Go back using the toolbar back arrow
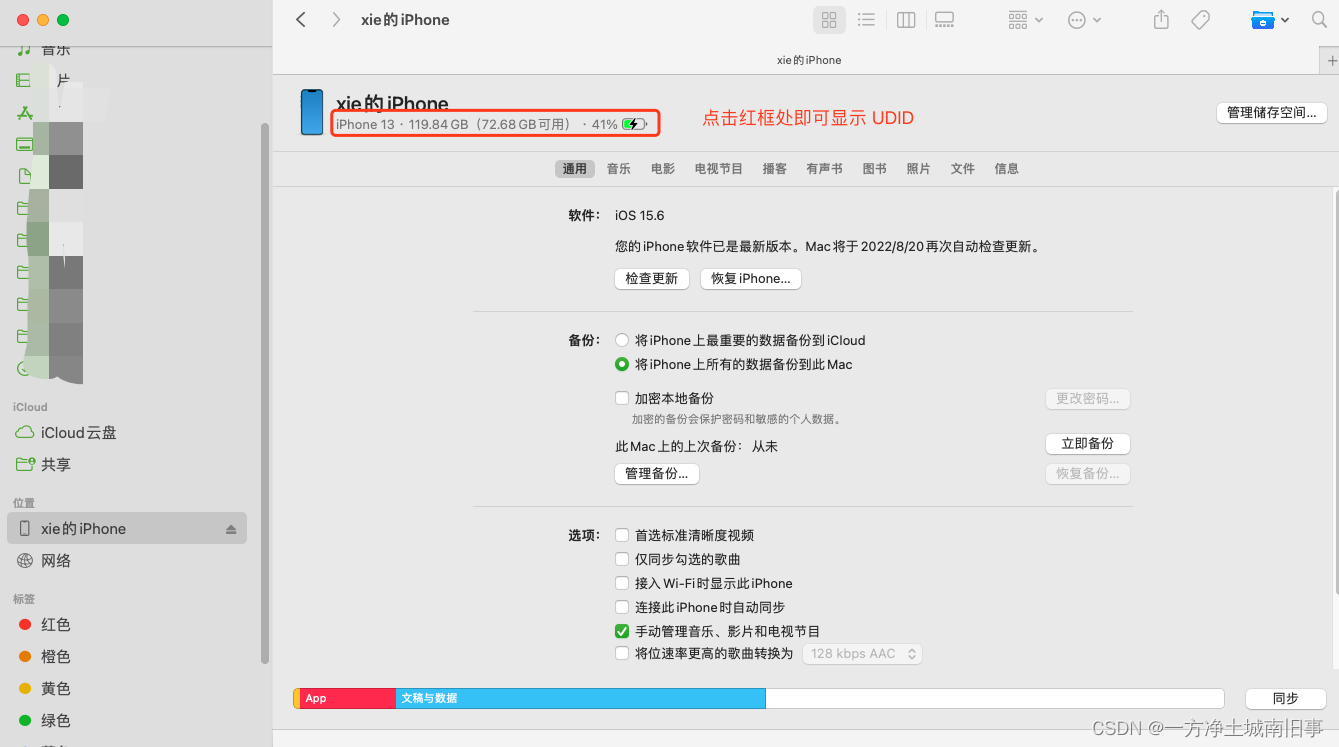1339x747 pixels. pos(301,20)
